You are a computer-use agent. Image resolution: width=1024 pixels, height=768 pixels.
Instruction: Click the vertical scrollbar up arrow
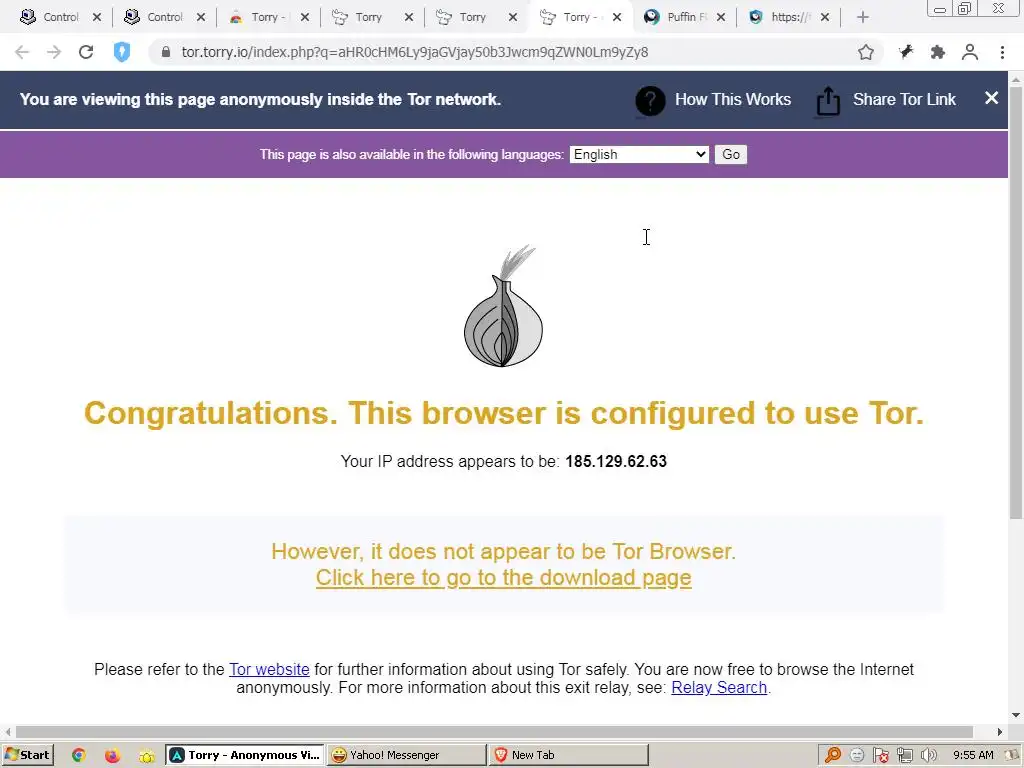pos(1016,79)
